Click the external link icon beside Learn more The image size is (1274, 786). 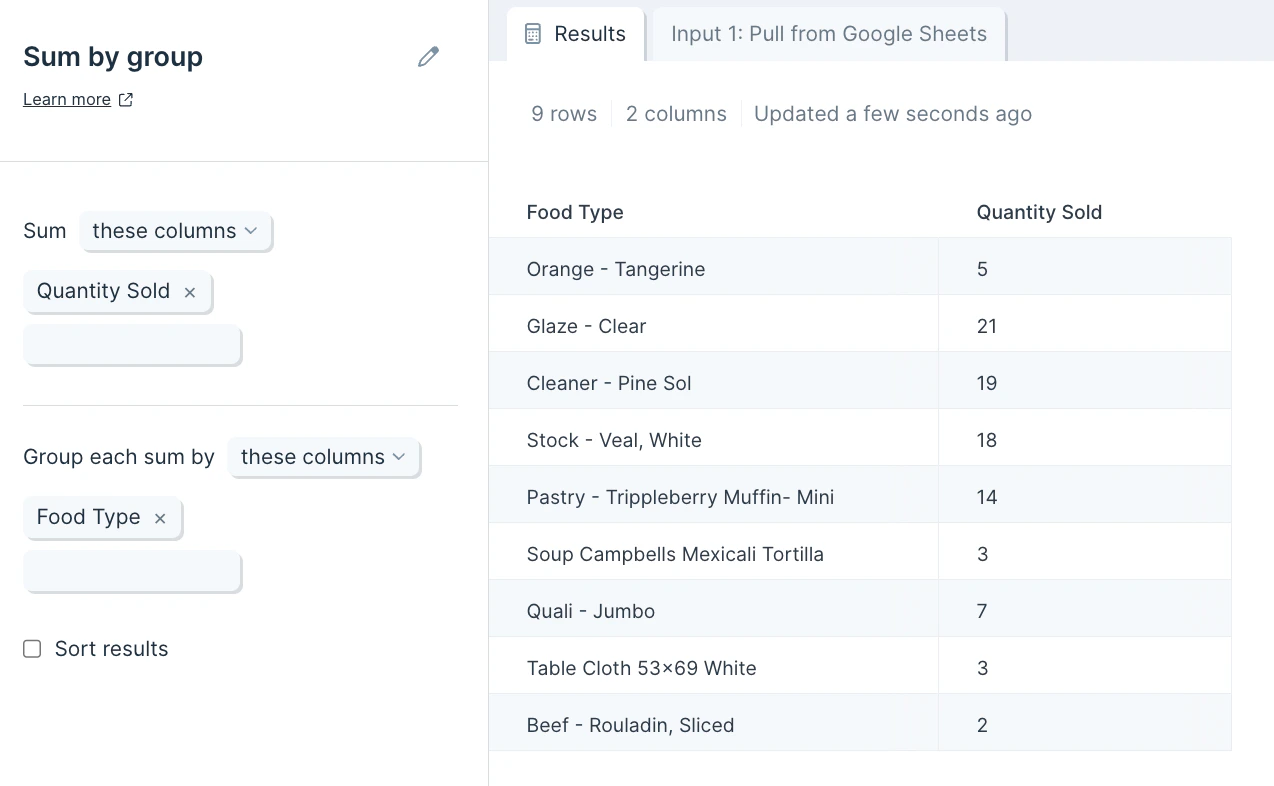[x=126, y=100]
